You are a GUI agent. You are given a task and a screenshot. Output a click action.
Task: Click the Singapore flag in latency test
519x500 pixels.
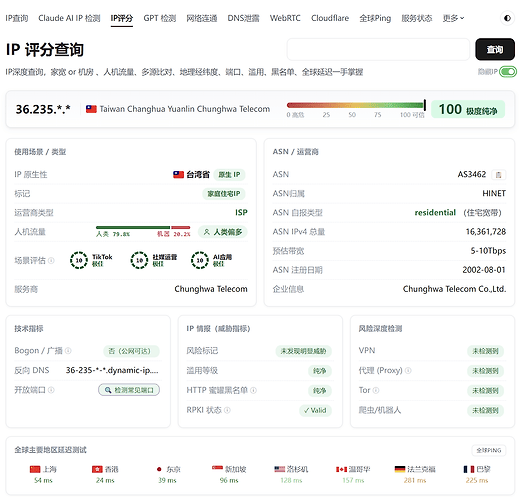click(x=217, y=468)
